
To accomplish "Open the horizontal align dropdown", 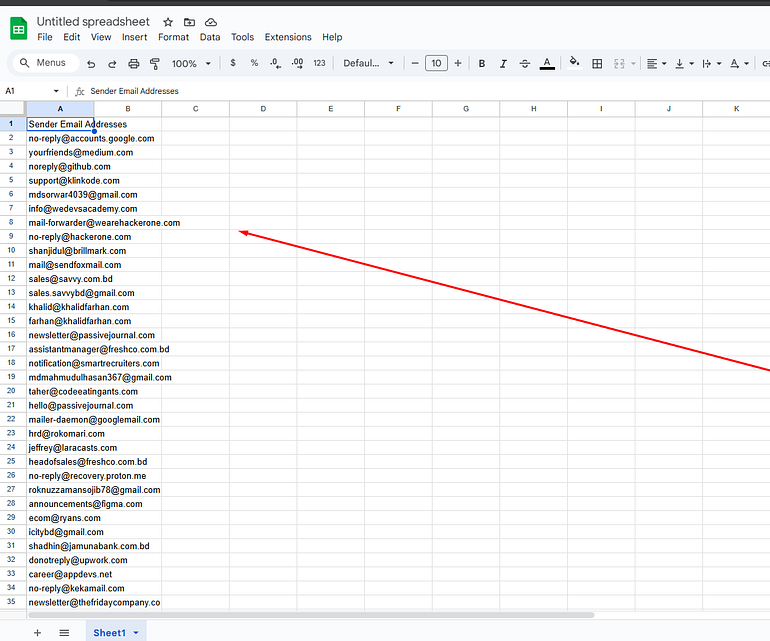I will pyautogui.click(x=657, y=63).
